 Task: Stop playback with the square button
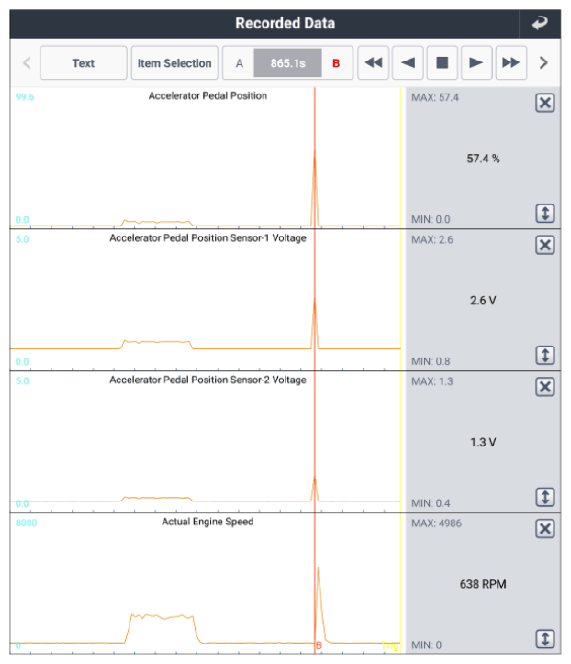pyautogui.click(x=442, y=63)
